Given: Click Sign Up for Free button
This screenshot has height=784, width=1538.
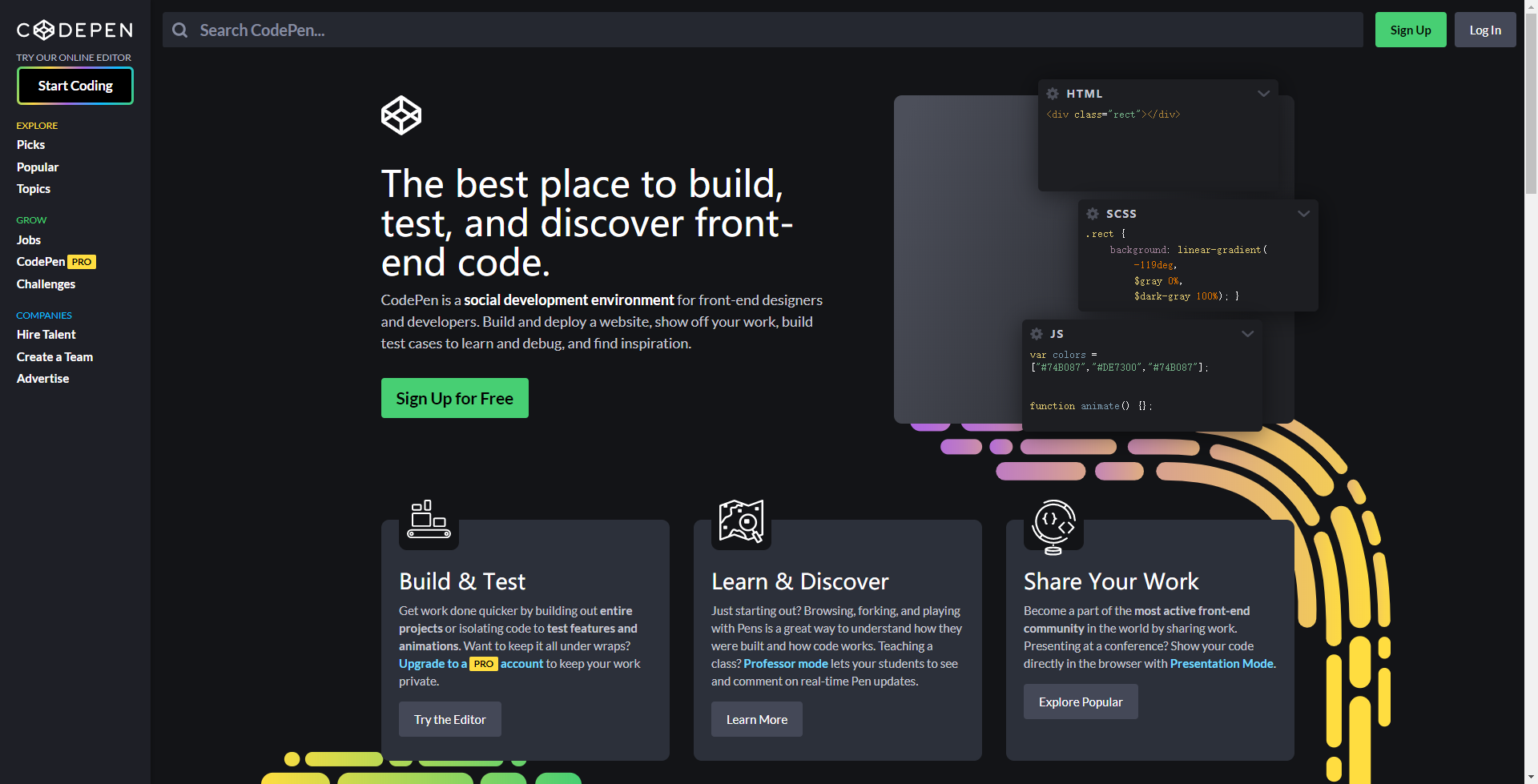Looking at the screenshot, I should coord(455,398).
